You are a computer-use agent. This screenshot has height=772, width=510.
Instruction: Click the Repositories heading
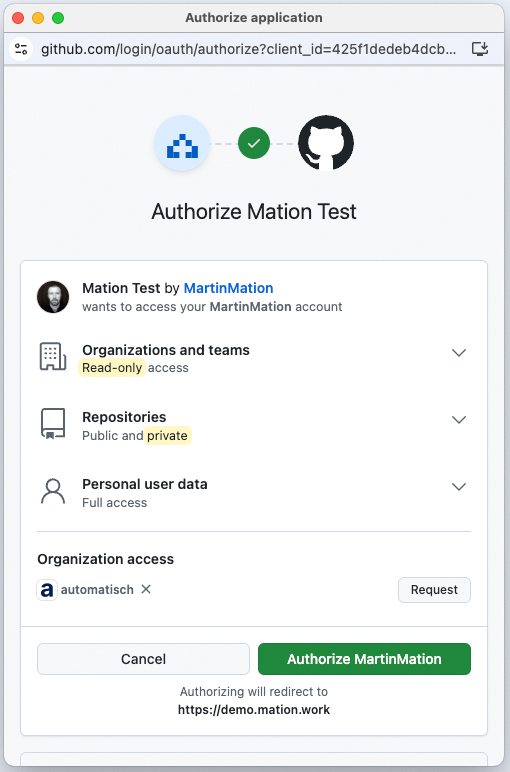[x=124, y=417]
